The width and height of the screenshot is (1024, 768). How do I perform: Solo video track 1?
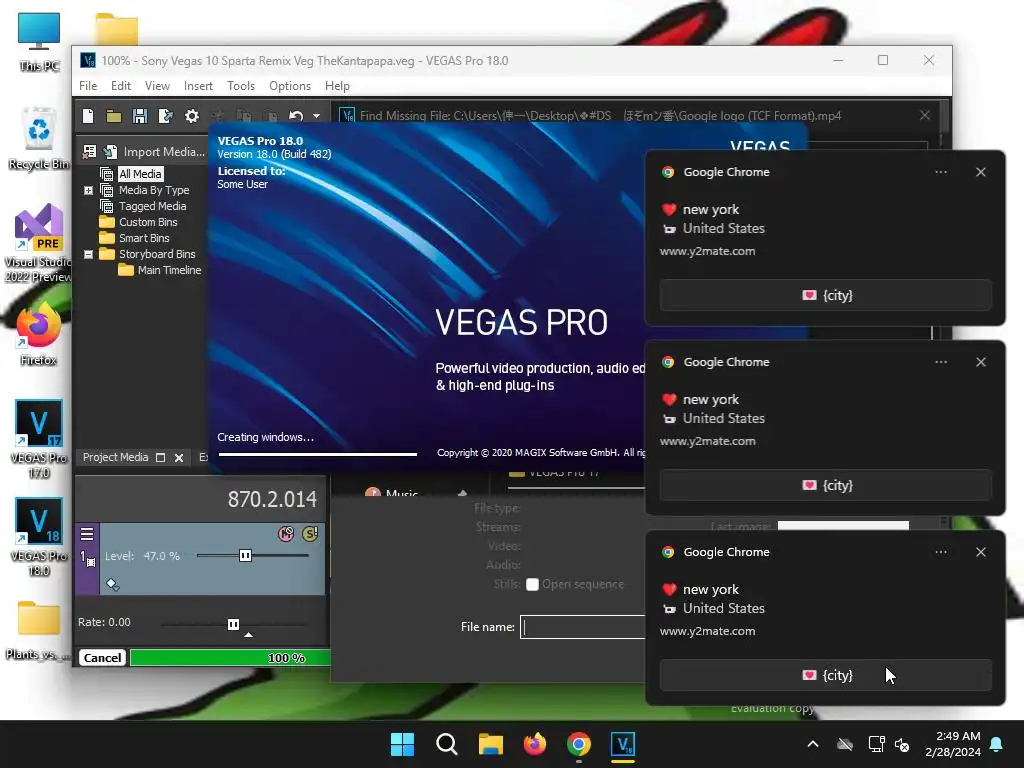pyautogui.click(x=310, y=534)
